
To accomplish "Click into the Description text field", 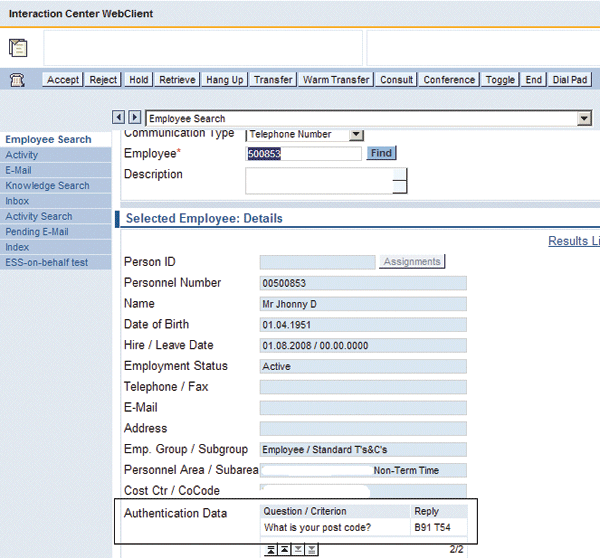I will click(318, 180).
